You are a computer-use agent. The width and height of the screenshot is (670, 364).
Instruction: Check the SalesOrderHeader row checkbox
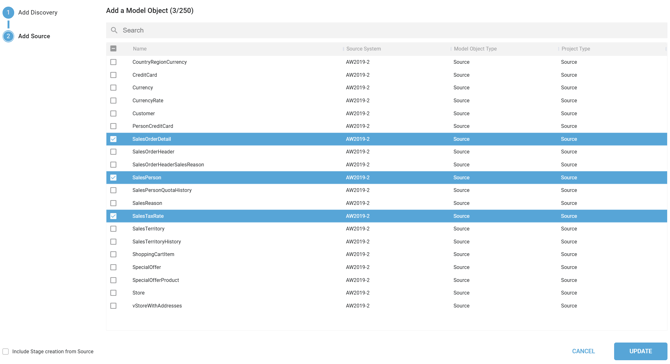pos(113,152)
